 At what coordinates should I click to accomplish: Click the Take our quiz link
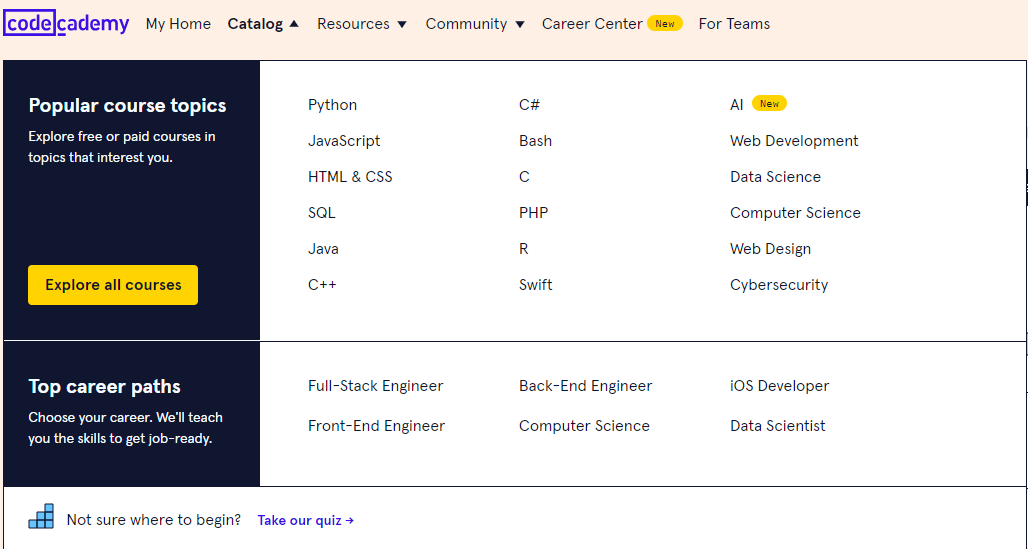[x=306, y=520]
